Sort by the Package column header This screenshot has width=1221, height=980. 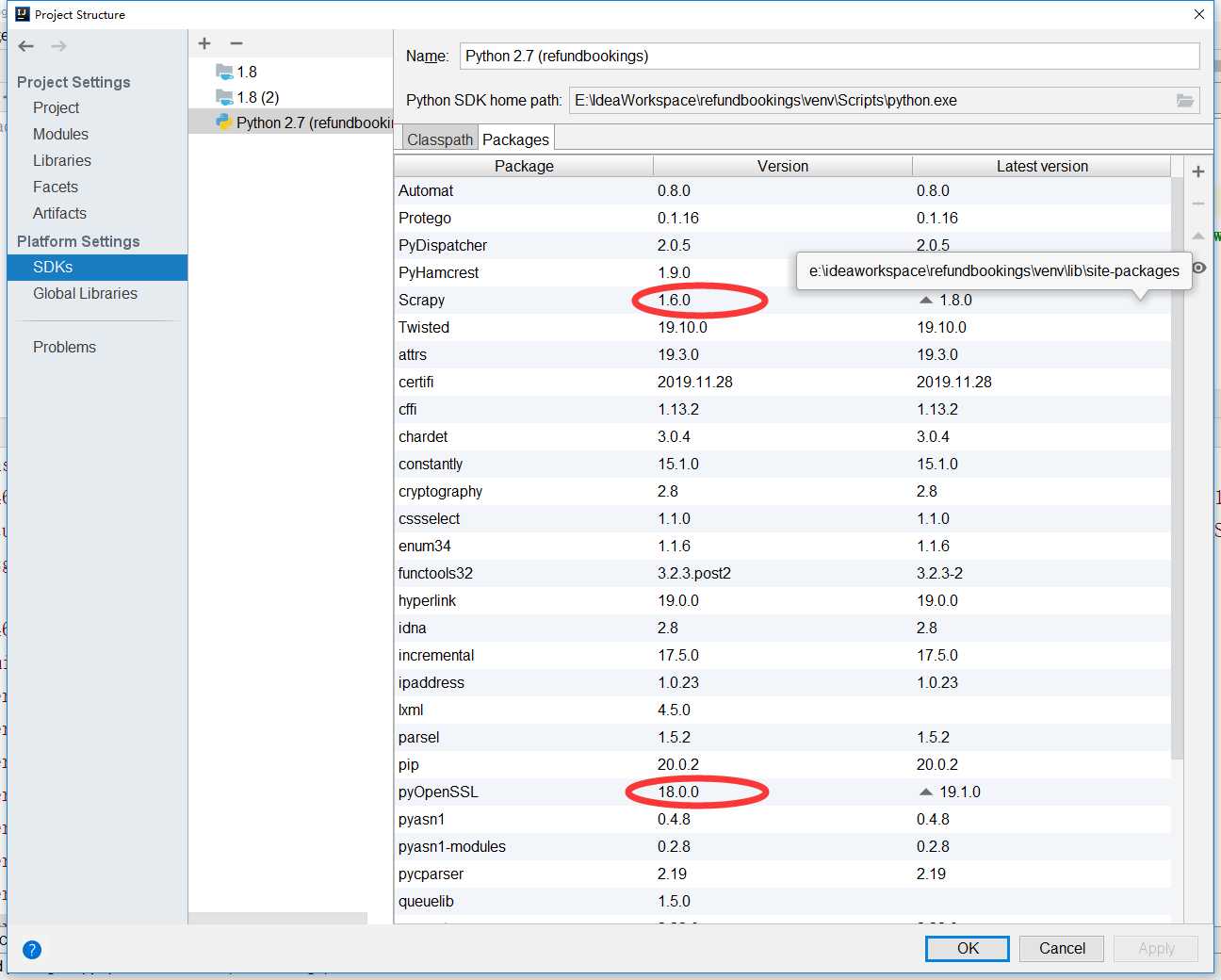coord(524,166)
